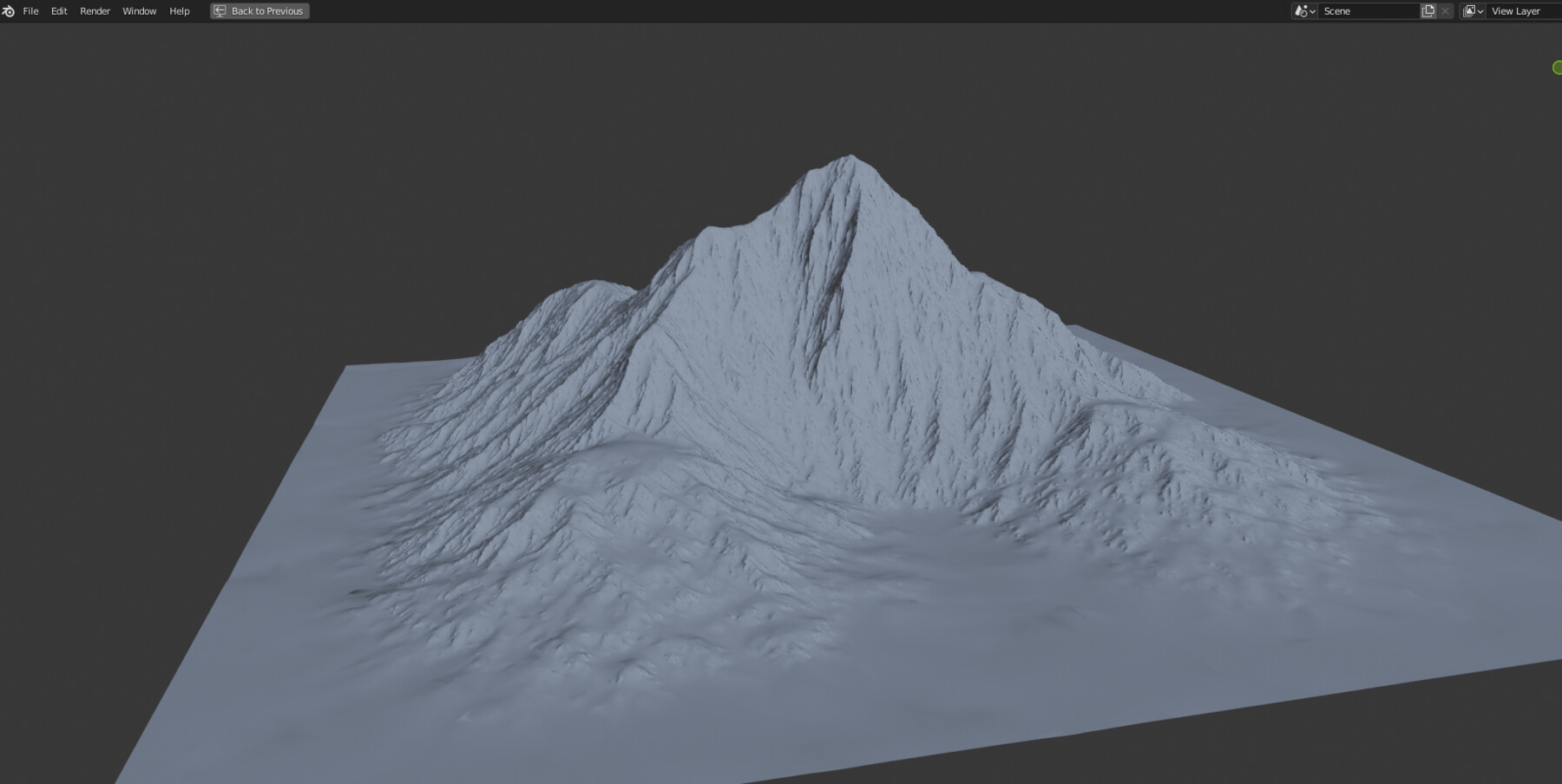
Task: Click the View Layer browse icon
Action: click(1469, 10)
